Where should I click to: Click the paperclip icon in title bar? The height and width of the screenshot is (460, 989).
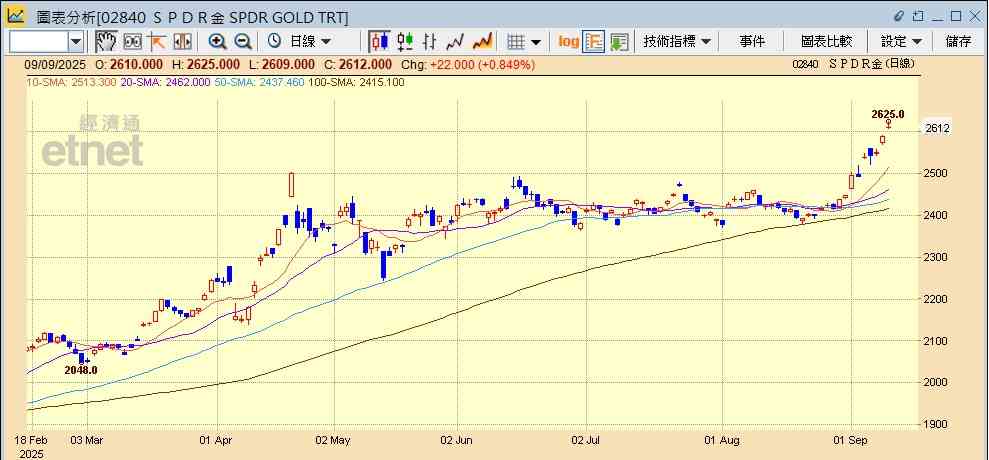click(899, 16)
